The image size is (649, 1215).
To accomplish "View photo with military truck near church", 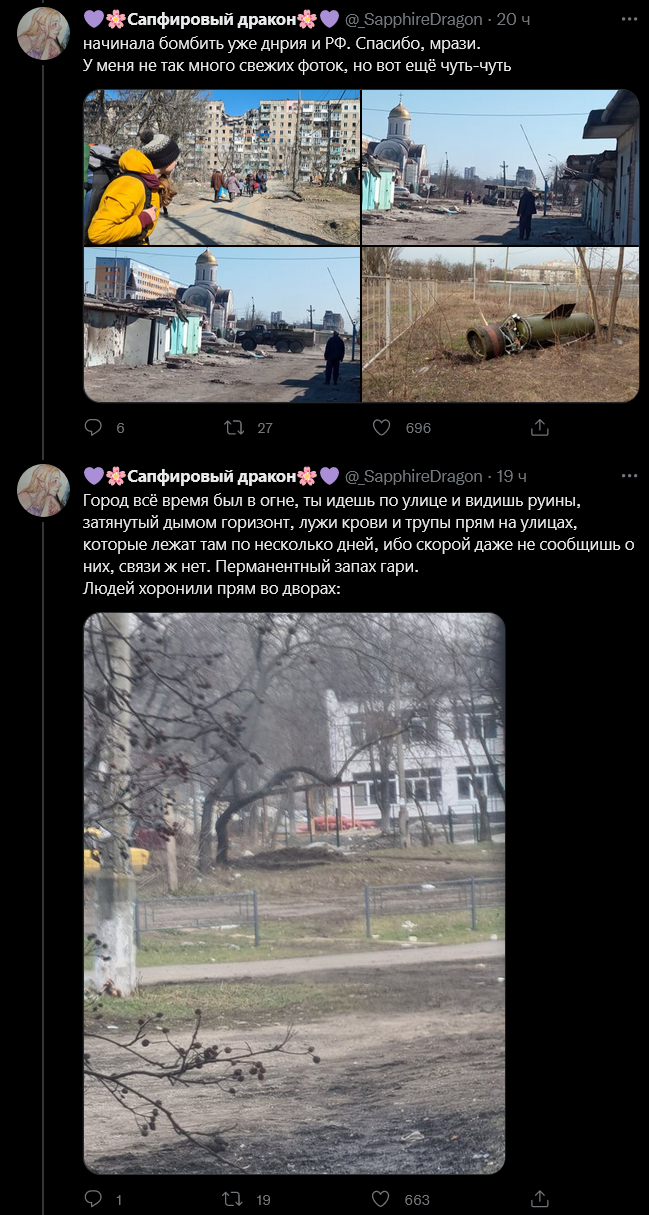I will click(221, 325).
